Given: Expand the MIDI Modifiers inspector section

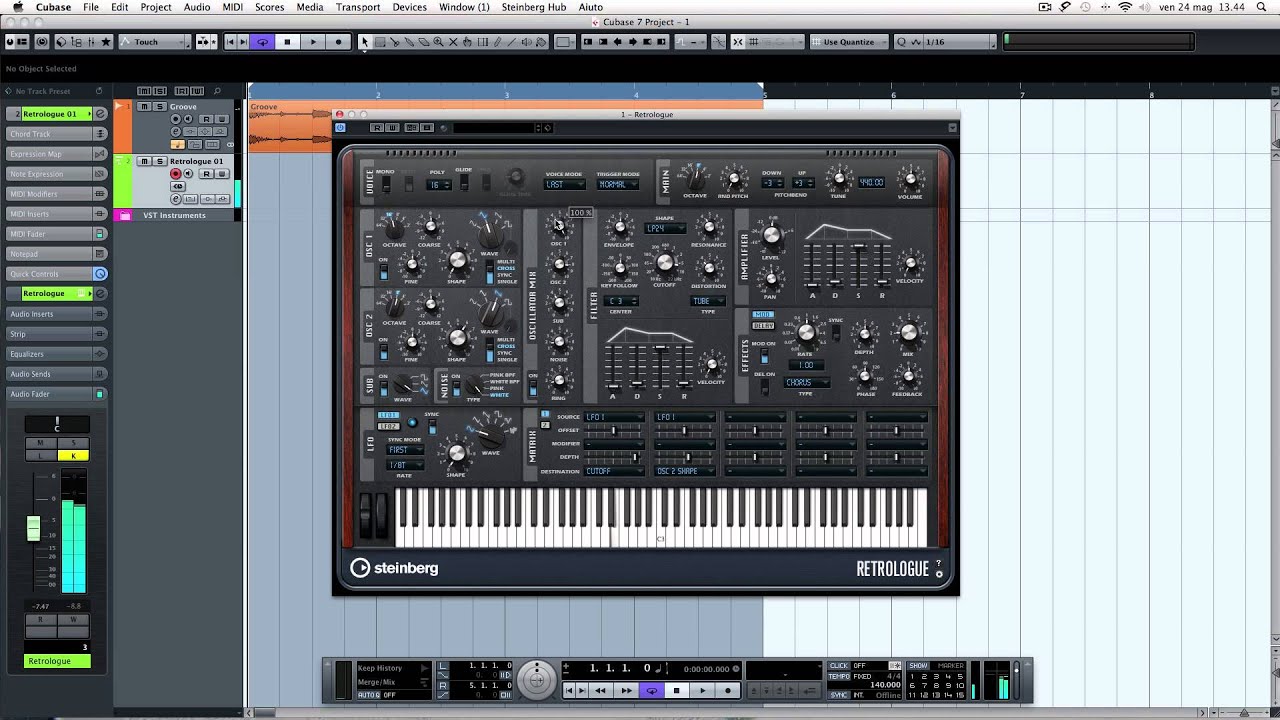Looking at the screenshot, I should (x=58, y=194).
